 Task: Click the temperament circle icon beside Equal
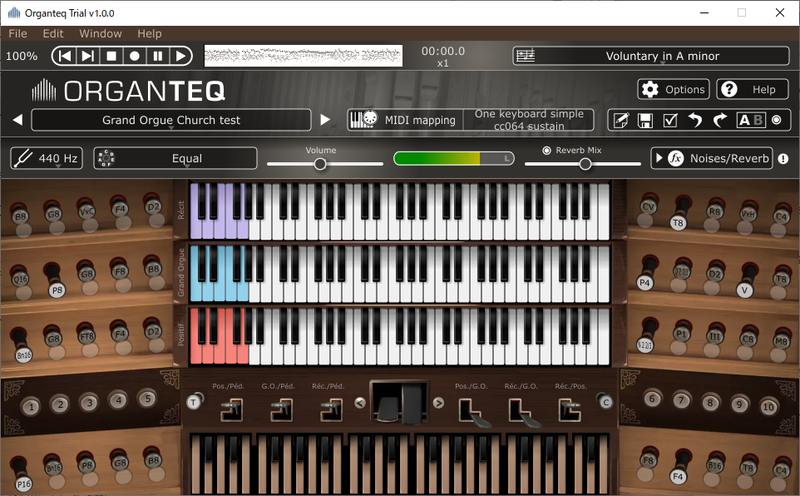(x=106, y=158)
